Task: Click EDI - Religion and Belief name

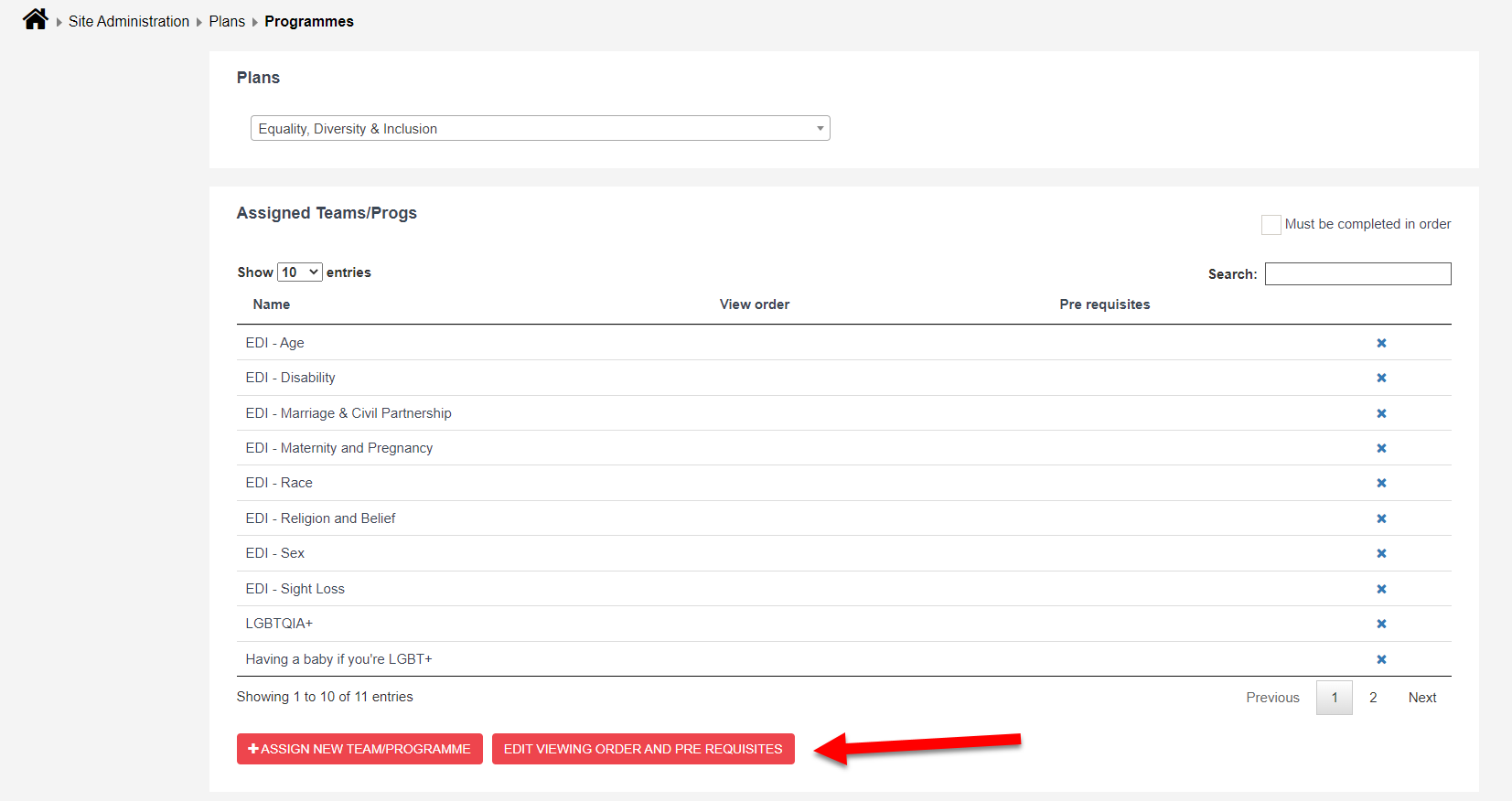Action: pyautogui.click(x=320, y=518)
